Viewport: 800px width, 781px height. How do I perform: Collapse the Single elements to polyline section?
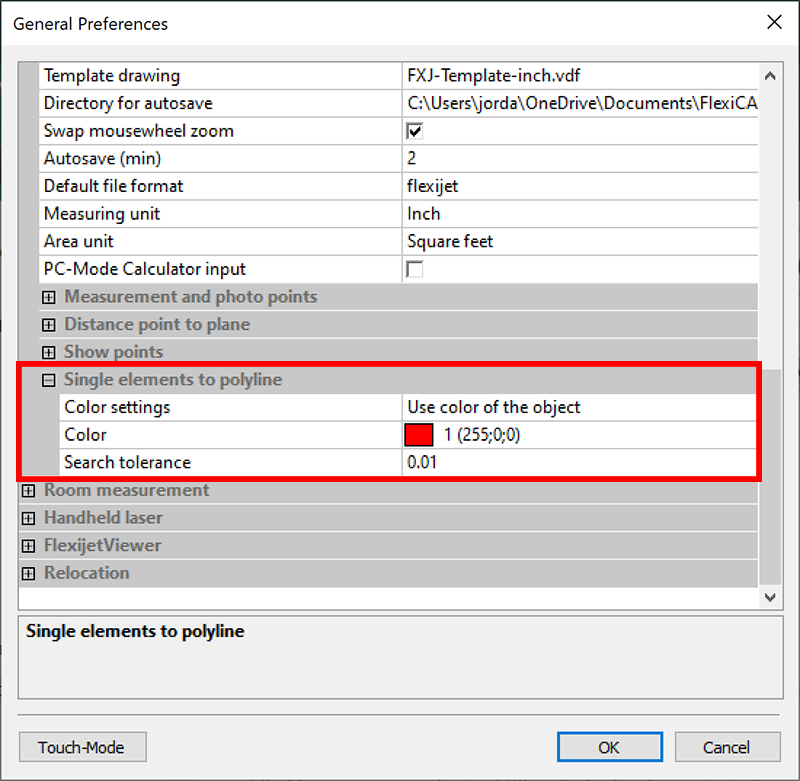pyautogui.click(x=49, y=380)
